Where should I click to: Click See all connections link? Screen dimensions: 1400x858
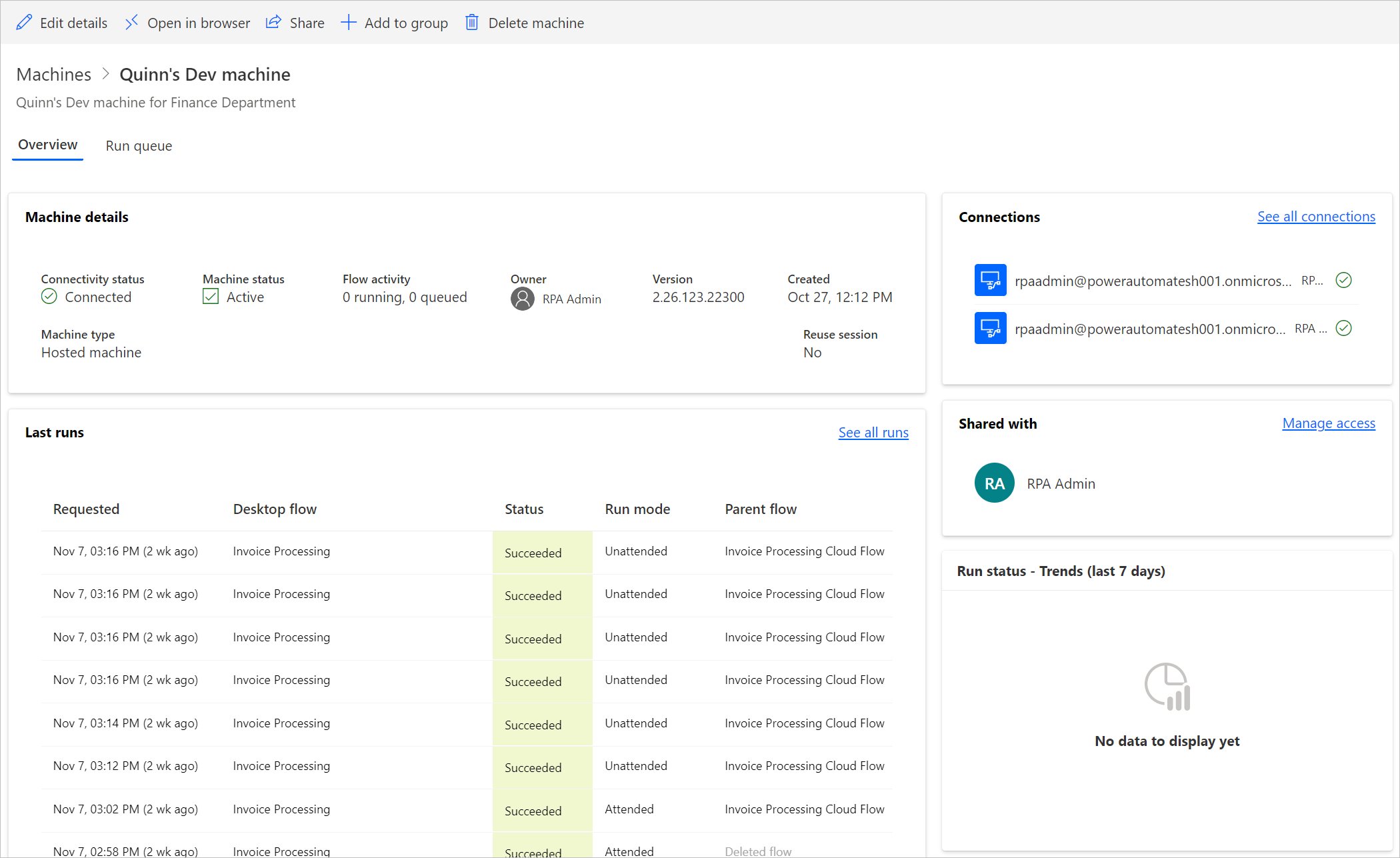tap(1317, 216)
